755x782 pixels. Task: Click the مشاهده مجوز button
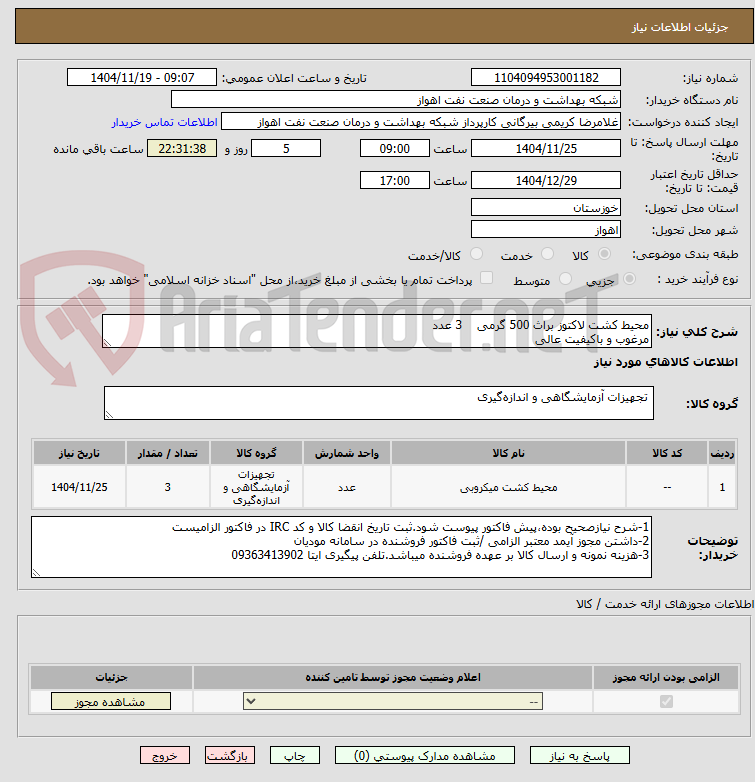point(111,701)
